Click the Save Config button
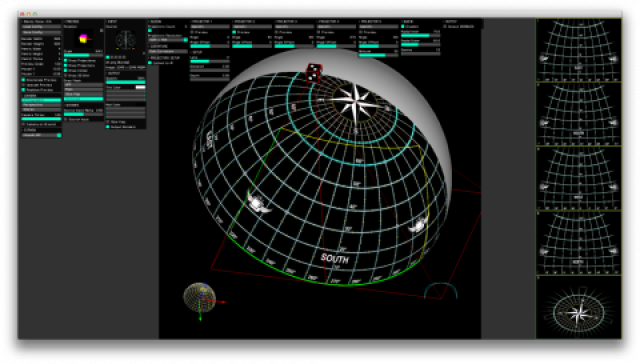This screenshot has height=364, width=640. (41, 32)
